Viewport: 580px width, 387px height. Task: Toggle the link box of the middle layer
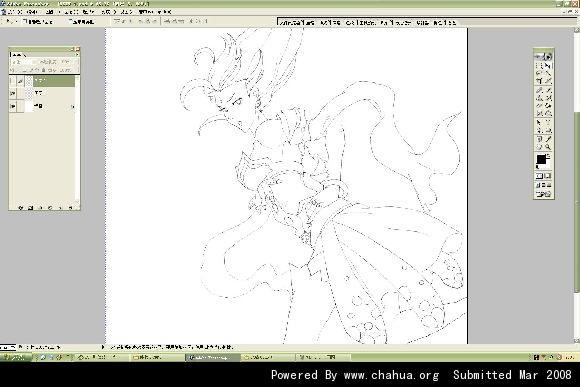point(20,94)
